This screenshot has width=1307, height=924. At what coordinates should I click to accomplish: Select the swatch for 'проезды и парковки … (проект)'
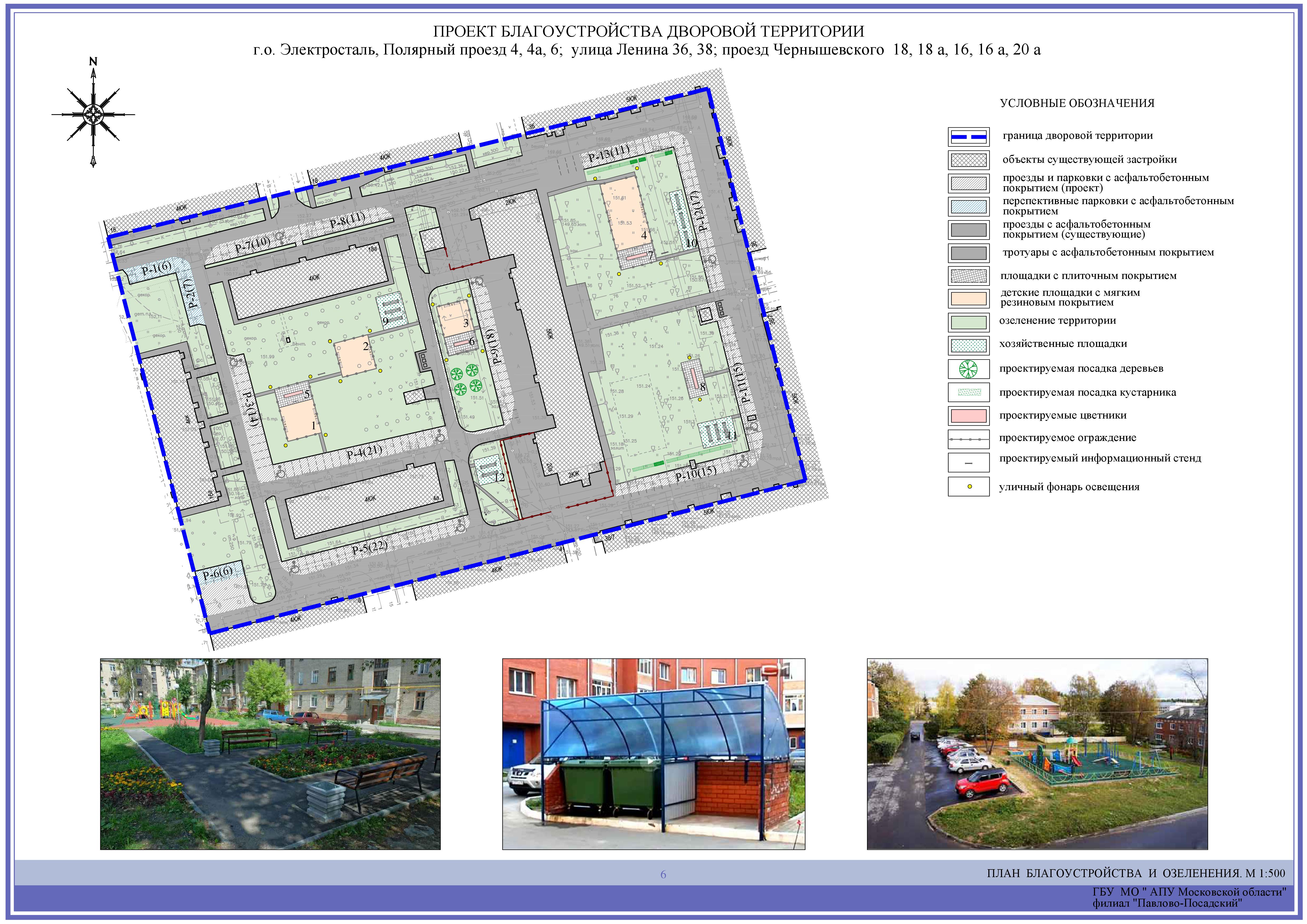click(968, 183)
